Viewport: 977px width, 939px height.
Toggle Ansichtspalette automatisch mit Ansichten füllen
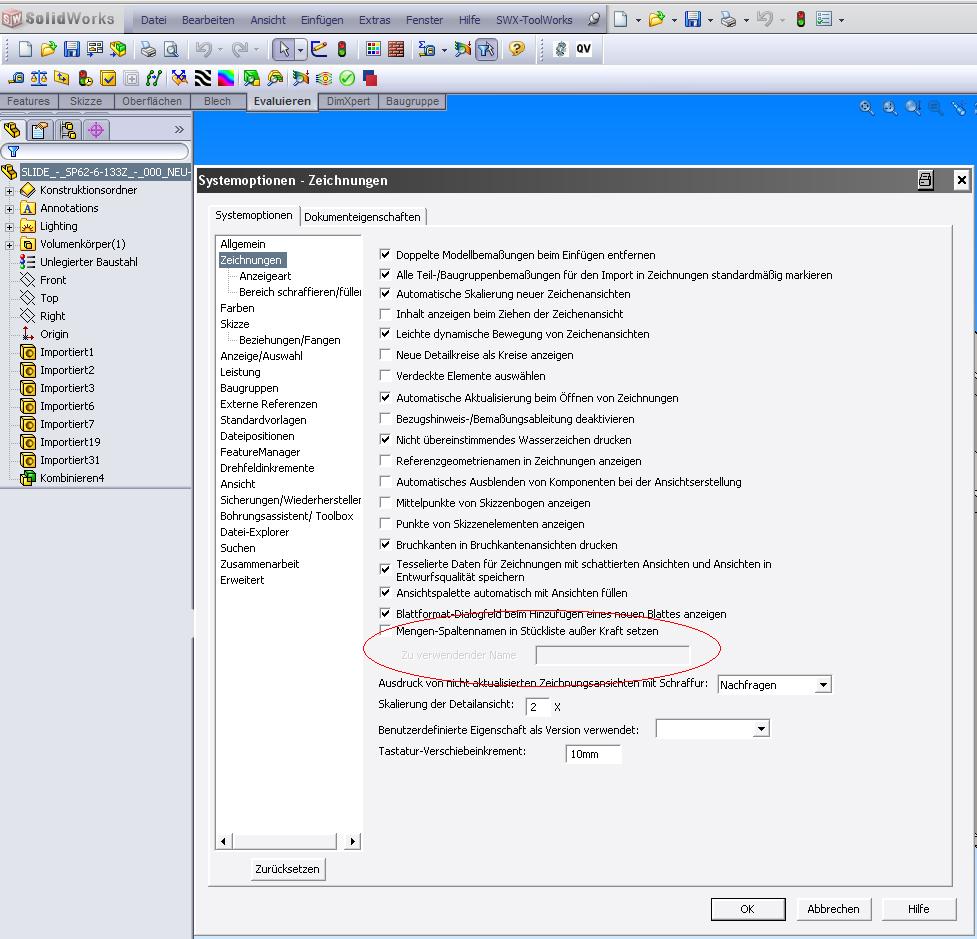(385, 593)
